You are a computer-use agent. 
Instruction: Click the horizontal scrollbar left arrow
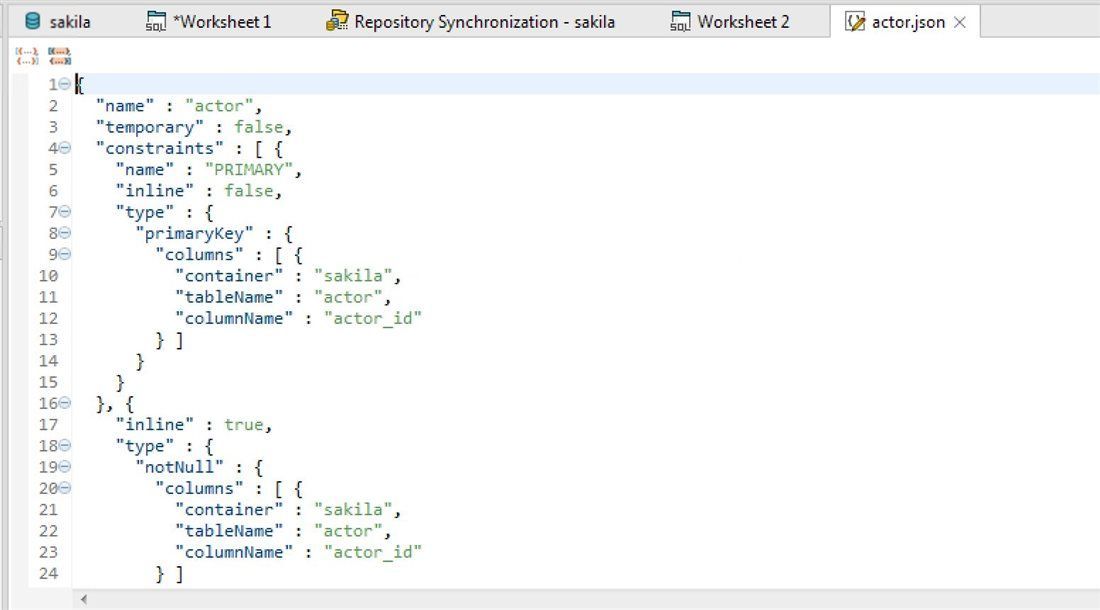pos(83,599)
